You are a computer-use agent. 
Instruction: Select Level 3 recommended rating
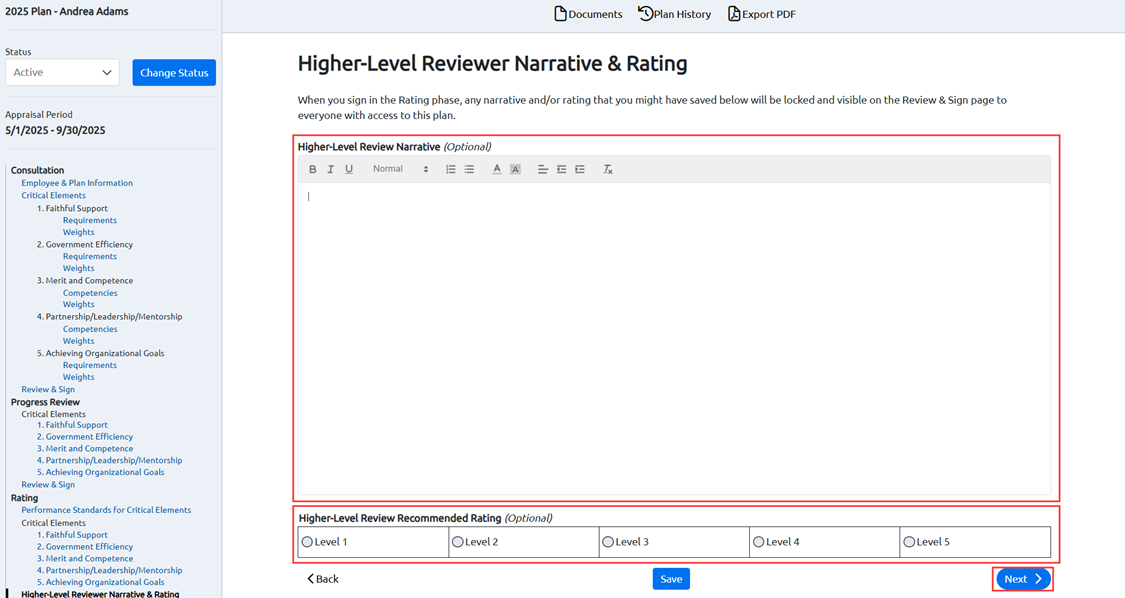coord(608,542)
